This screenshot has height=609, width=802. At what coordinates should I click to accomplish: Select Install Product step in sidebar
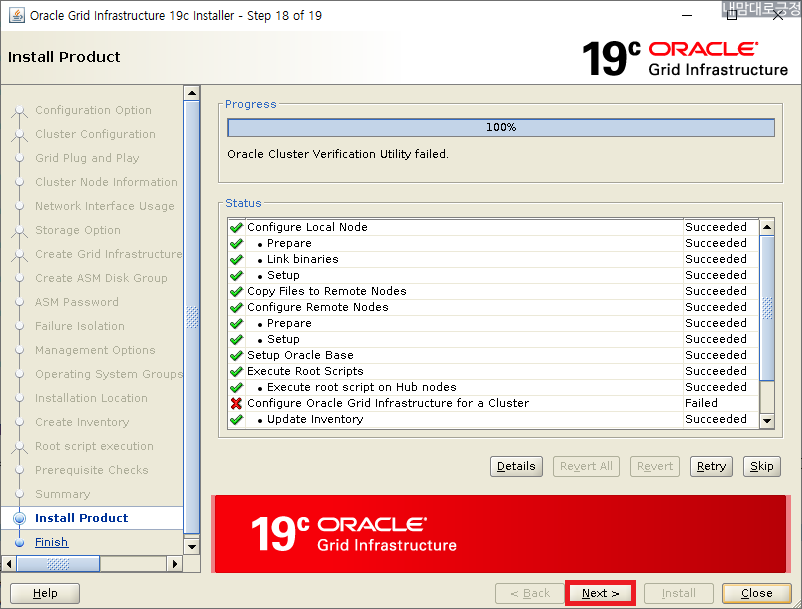click(81, 518)
